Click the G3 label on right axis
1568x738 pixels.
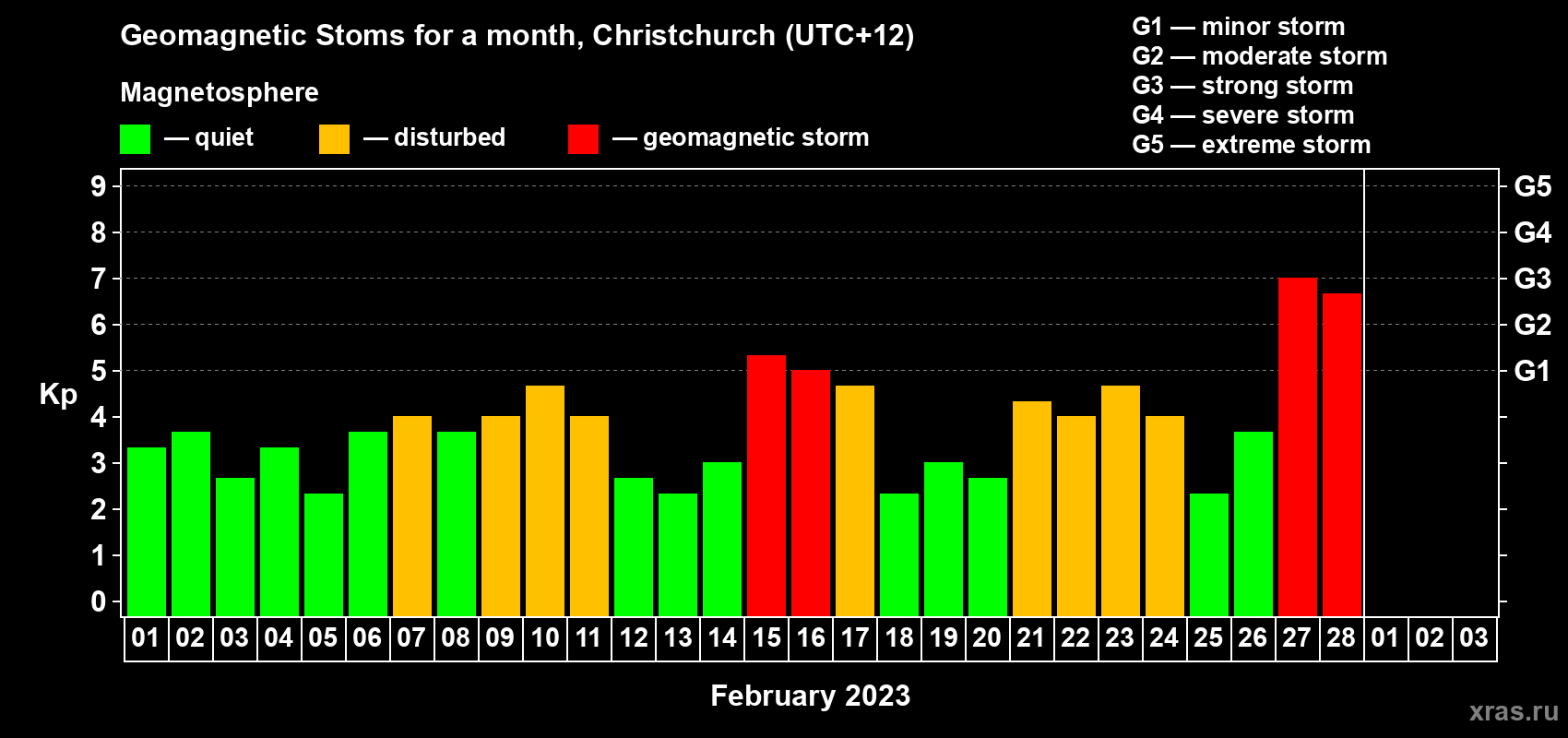tap(1533, 279)
